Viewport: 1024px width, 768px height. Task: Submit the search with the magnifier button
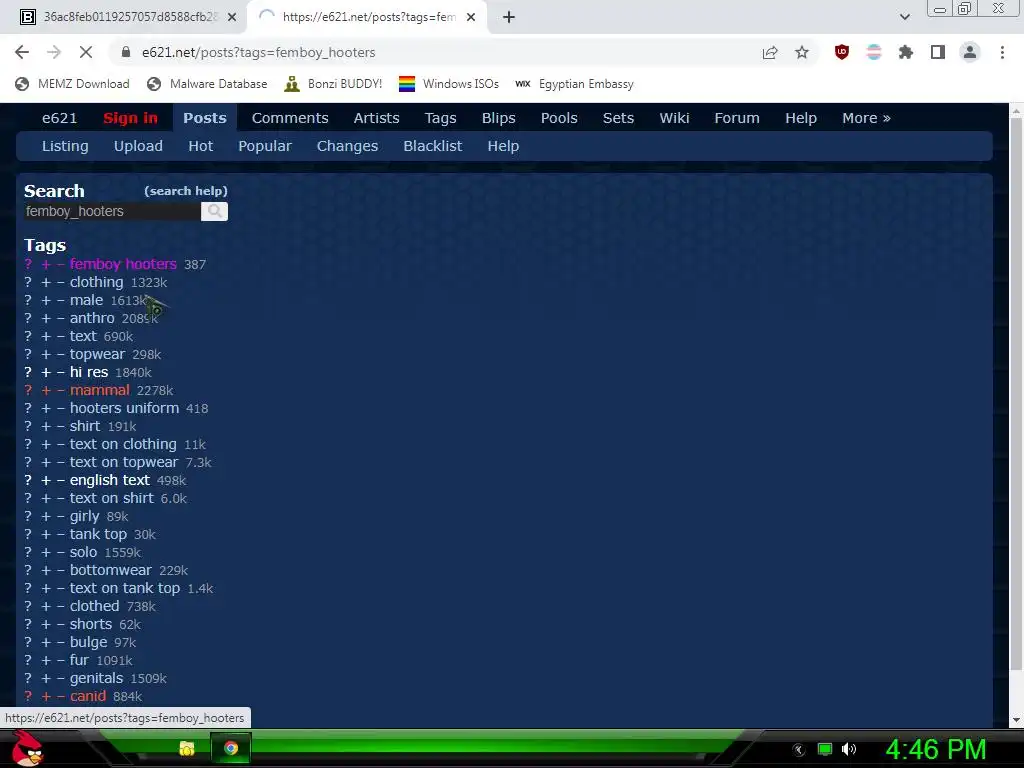(x=214, y=211)
